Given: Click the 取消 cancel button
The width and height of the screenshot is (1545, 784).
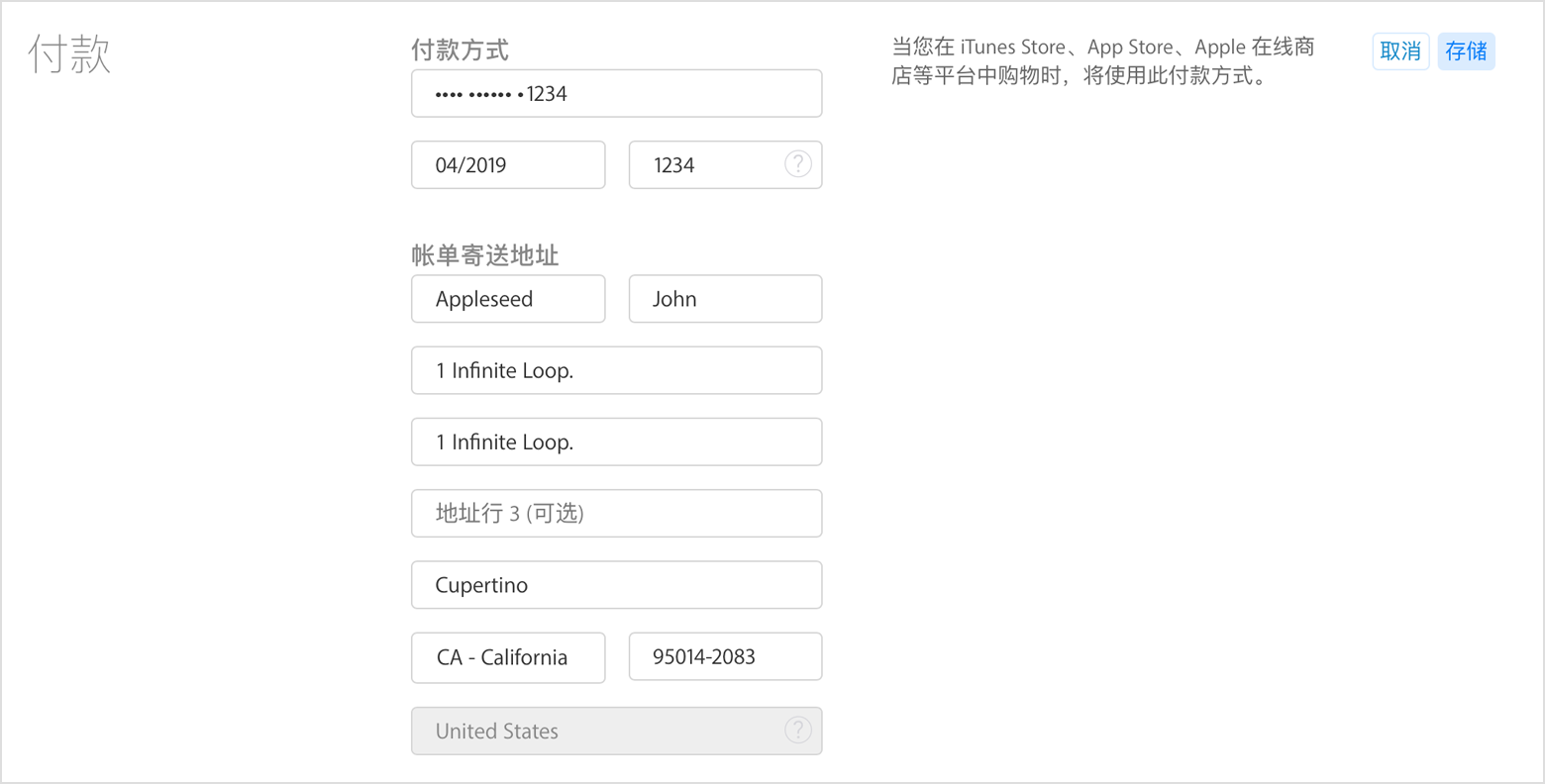Looking at the screenshot, I should coord(1400,51).
